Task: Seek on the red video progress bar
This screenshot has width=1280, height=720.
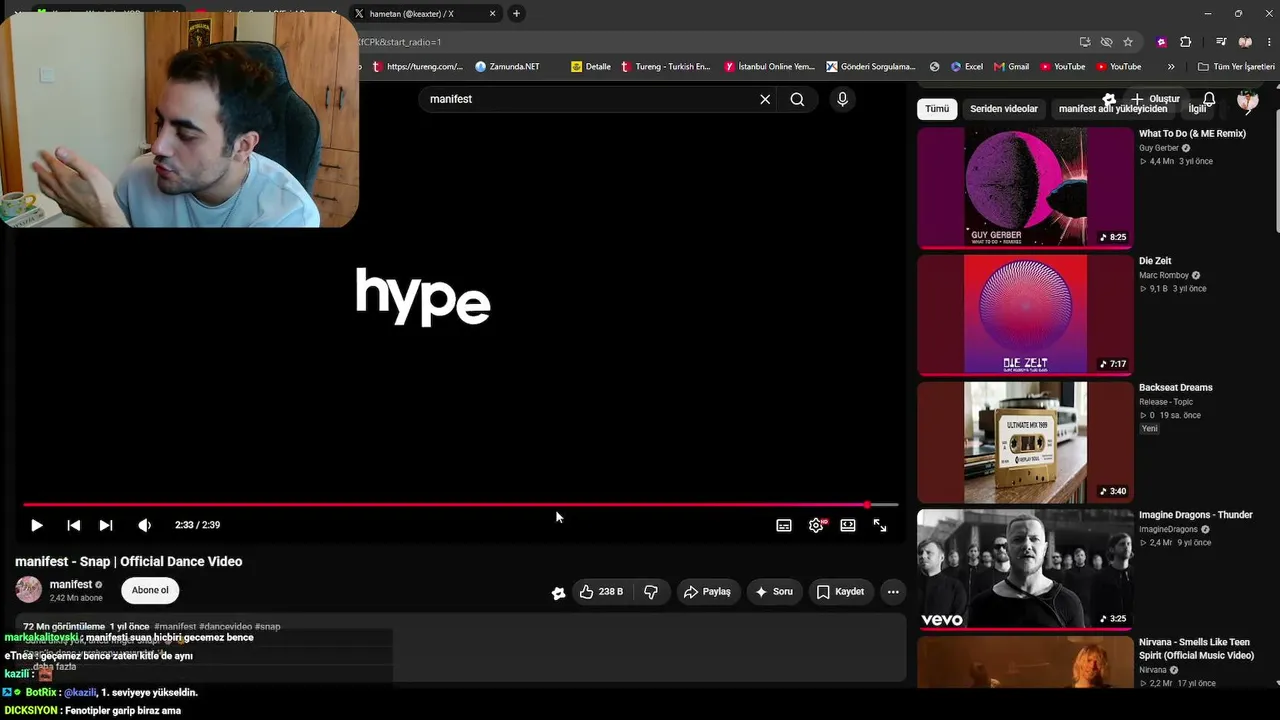Action: [x=460, y=505]
